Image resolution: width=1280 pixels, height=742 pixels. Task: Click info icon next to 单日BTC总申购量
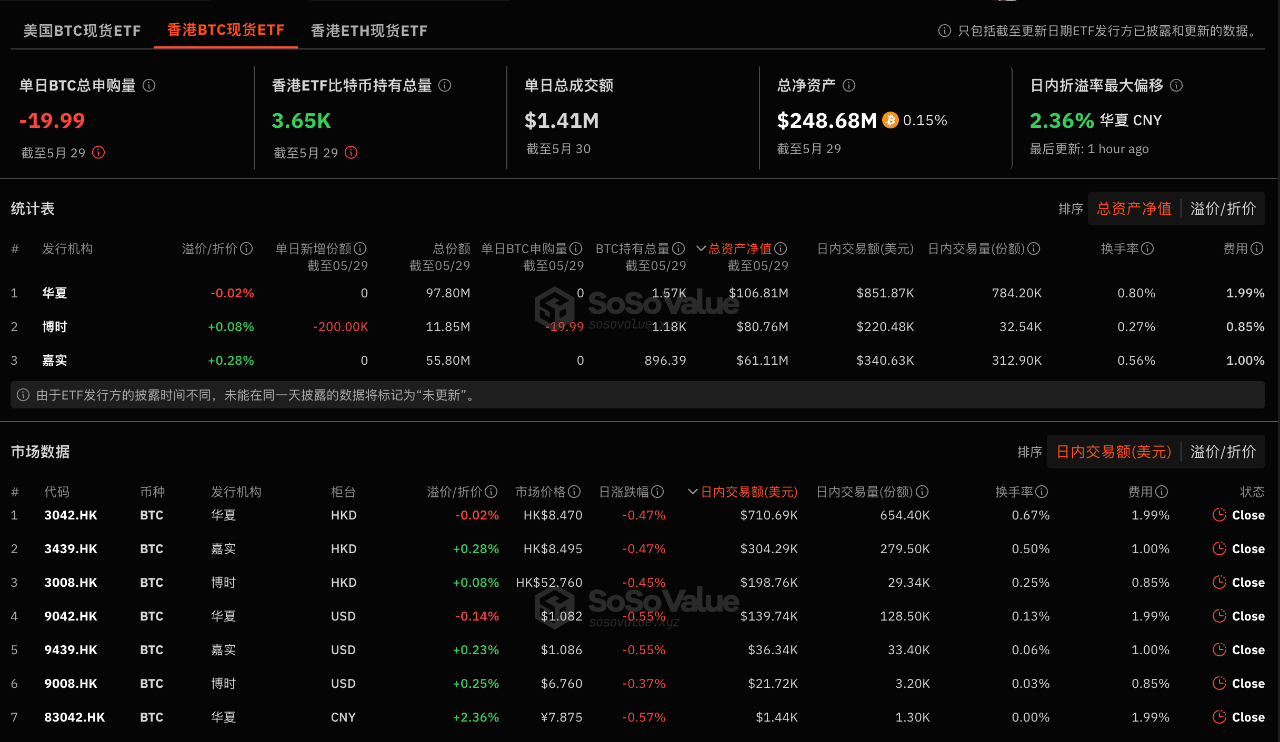(149, 86)
